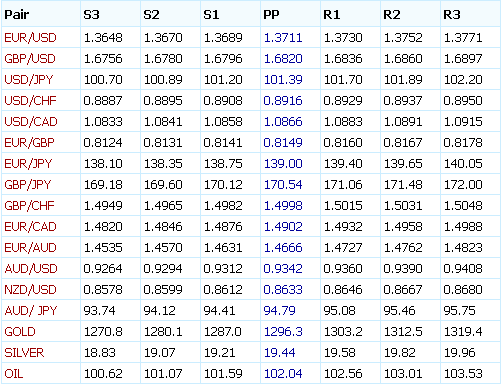
Task: Click GOLD pivot value 1296.3
Action: pyautogui.click(x=283, y=332)
